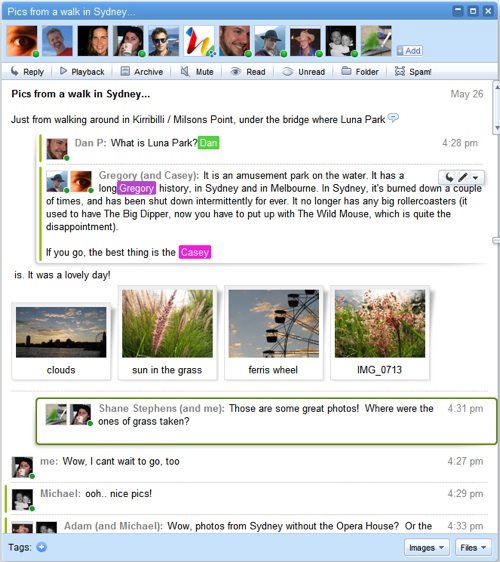Open the ferris wheel photo thumbnail
The height and width of the screenshot is (562, 500).
(273, 333)
